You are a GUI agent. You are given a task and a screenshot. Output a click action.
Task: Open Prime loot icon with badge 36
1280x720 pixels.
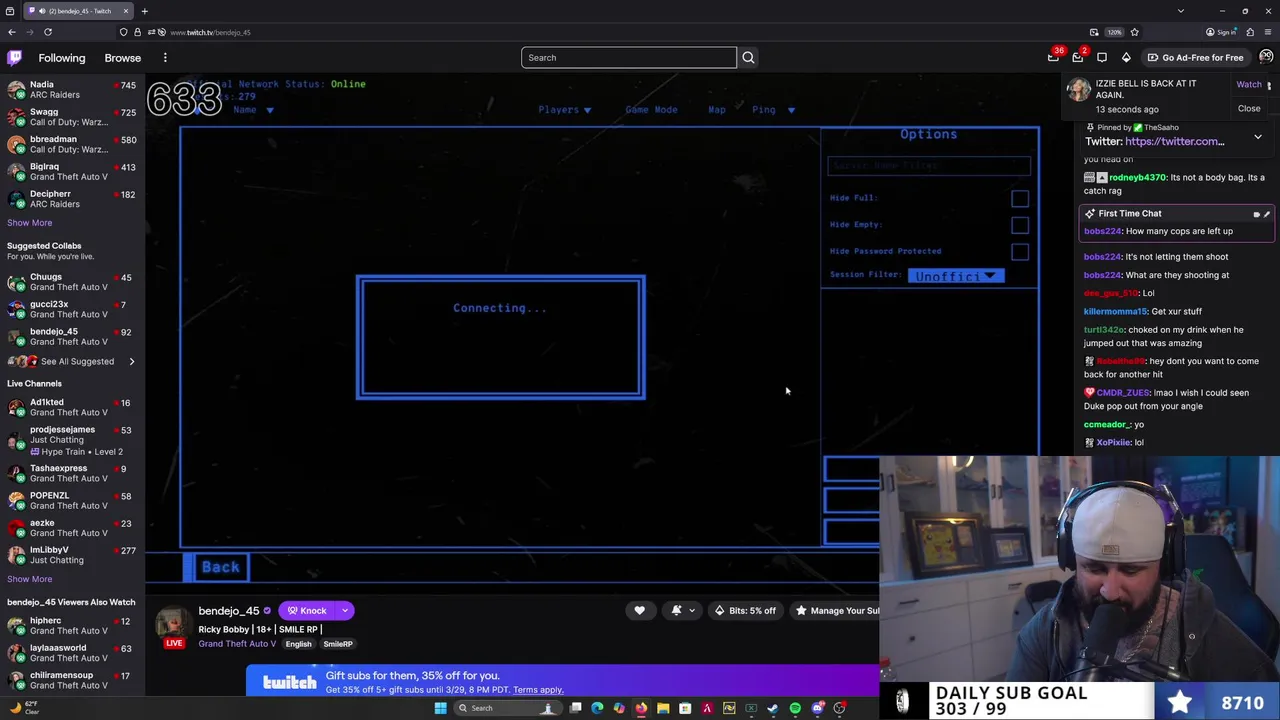1053,58
